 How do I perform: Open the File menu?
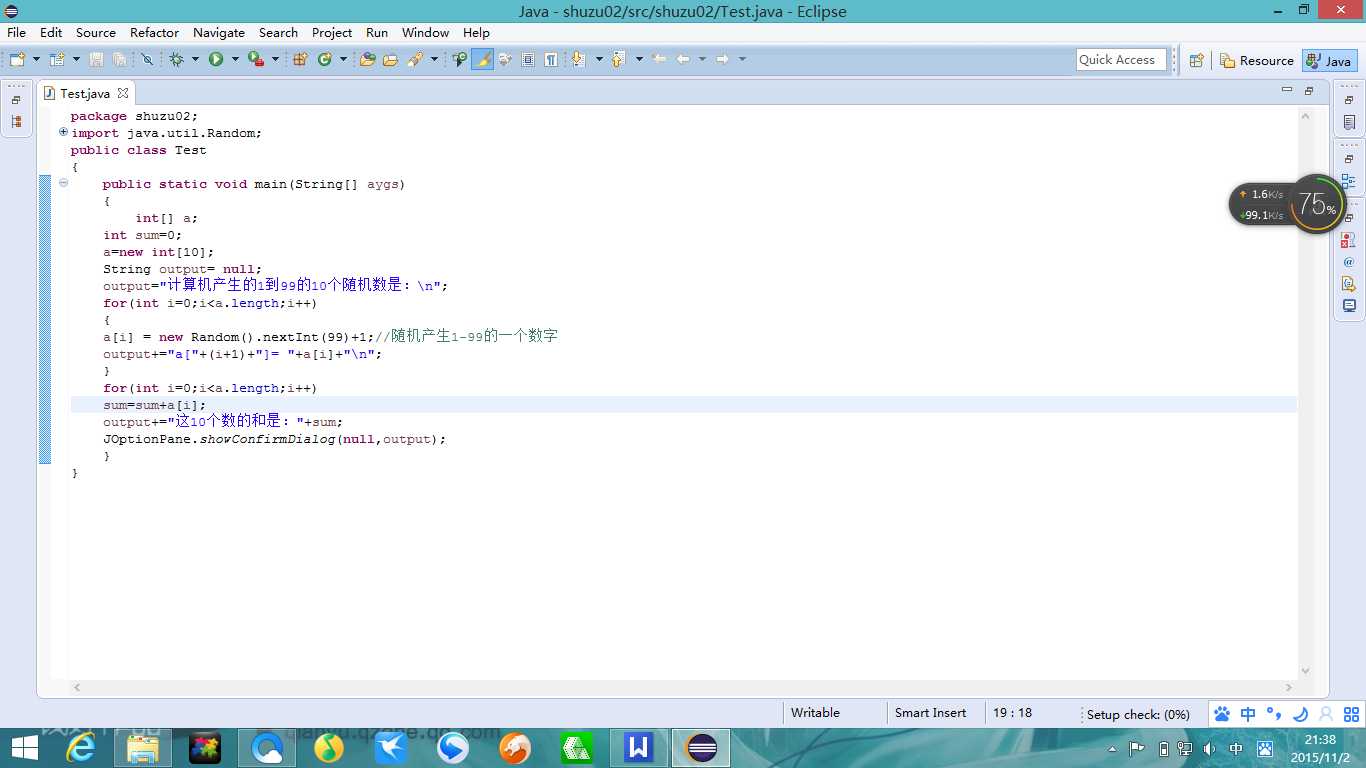(x=16, y=32)
